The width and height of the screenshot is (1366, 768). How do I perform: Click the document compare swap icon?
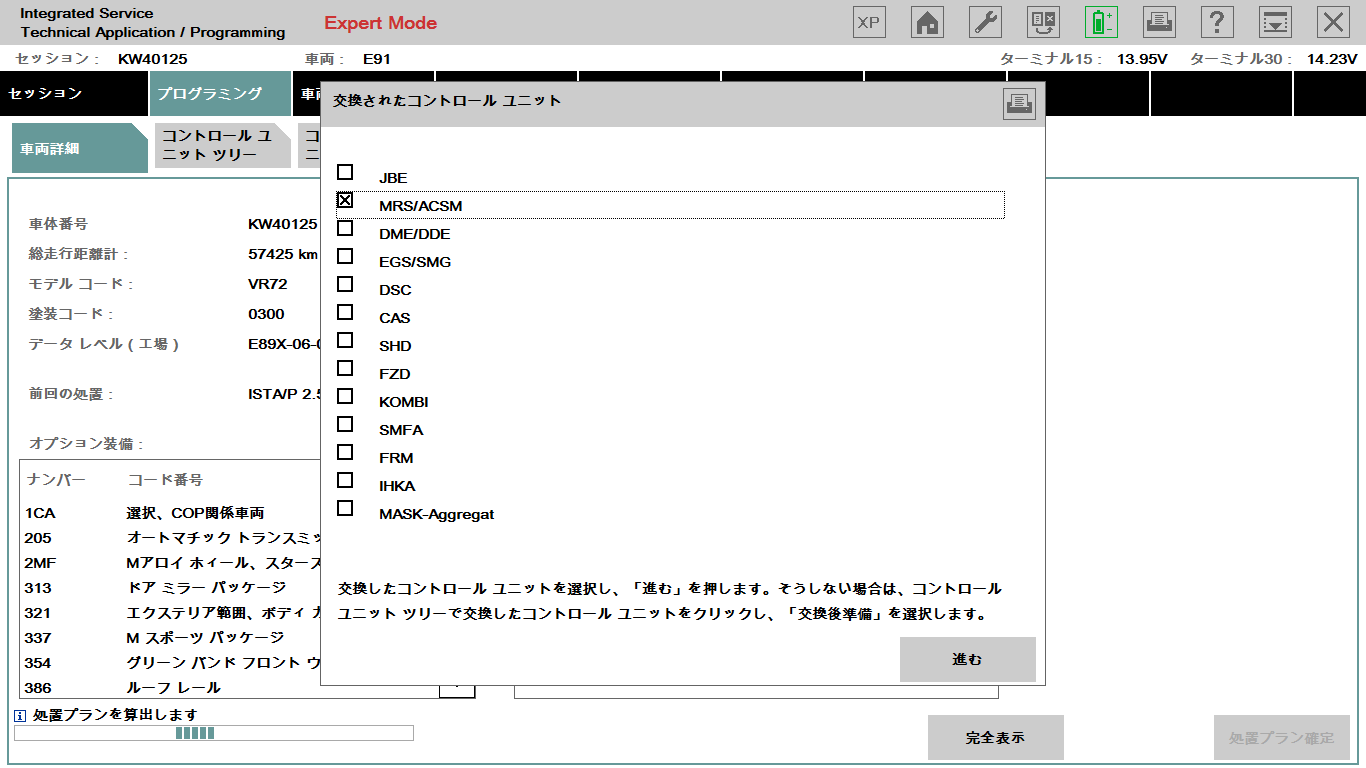[x=1043, y=22]
